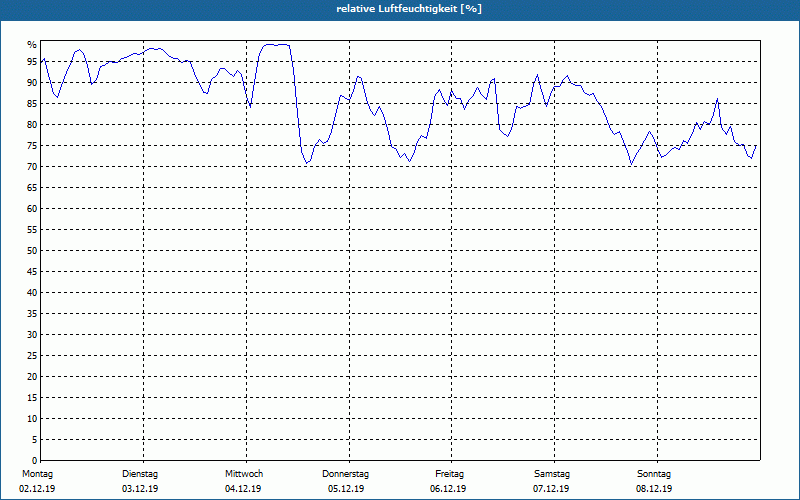Click the 'Dienstag' day label
This screenshot has width=800, height=500.
coord(140,474)
